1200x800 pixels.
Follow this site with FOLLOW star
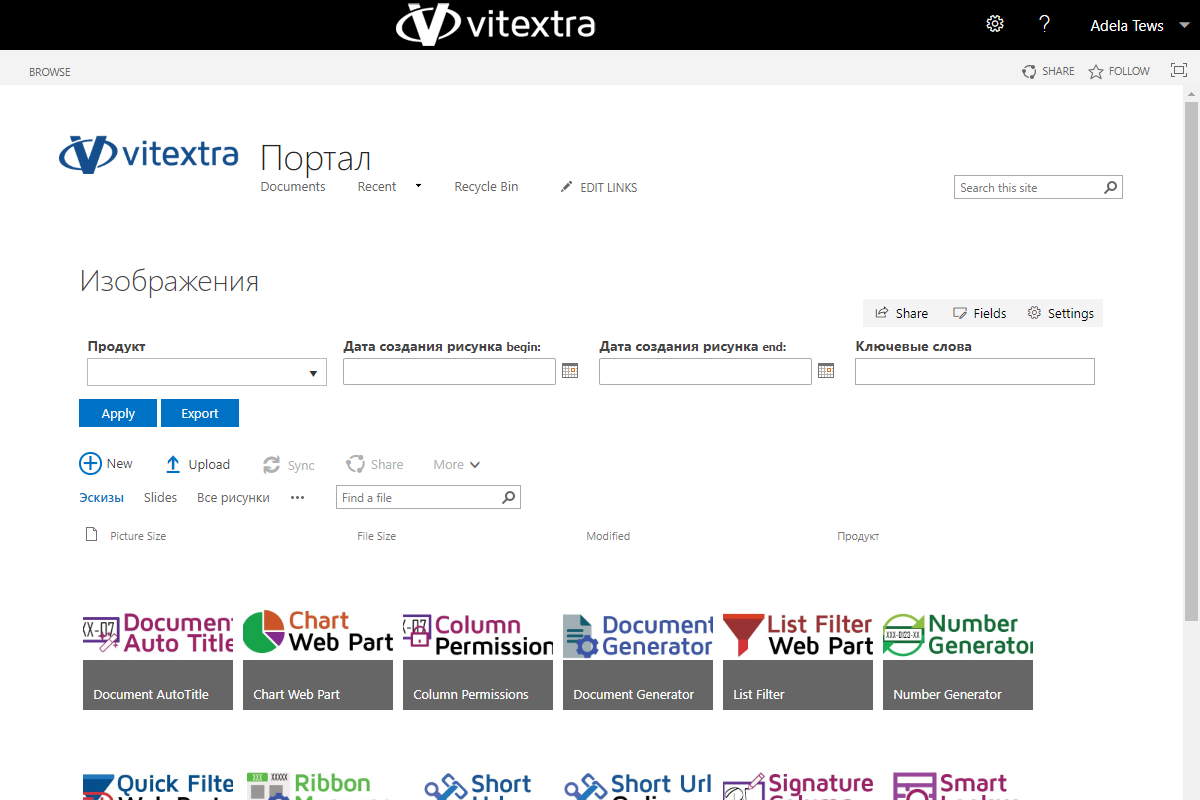click(1119, 71)
